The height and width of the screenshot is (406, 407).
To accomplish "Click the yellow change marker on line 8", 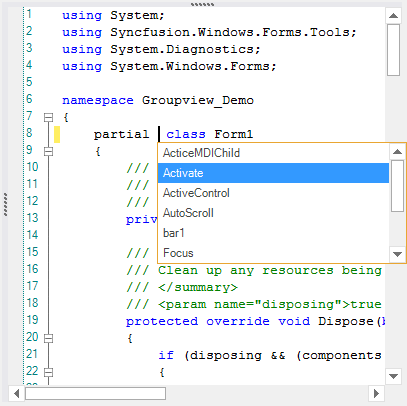I will 57,134.
